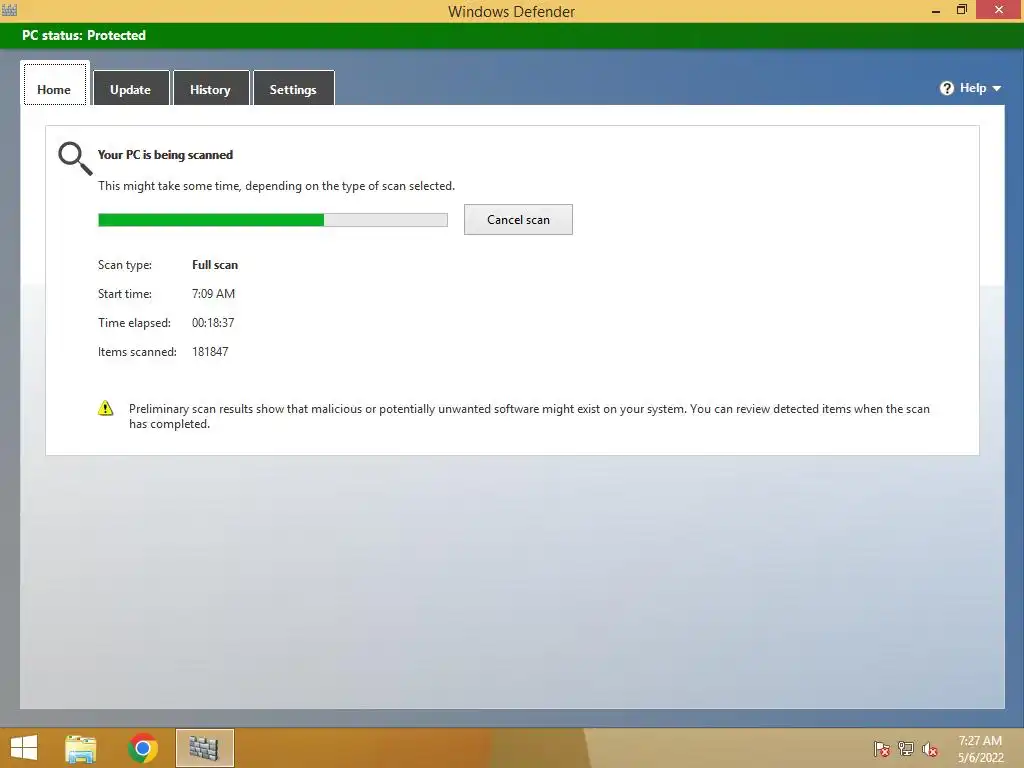Viewport: 1024px width, 768px height.
Task: Click the time elapsed value '00:18:37'
Action: tap(213, 323)
